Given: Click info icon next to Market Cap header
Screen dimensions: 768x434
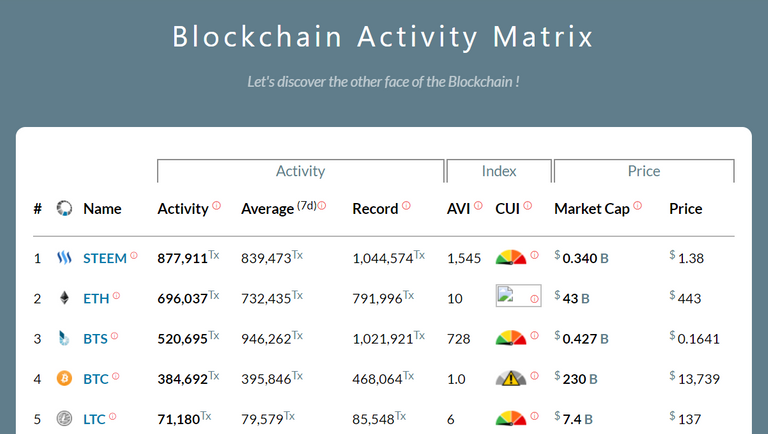Looking at the screenshot, I should pos(638,205).
